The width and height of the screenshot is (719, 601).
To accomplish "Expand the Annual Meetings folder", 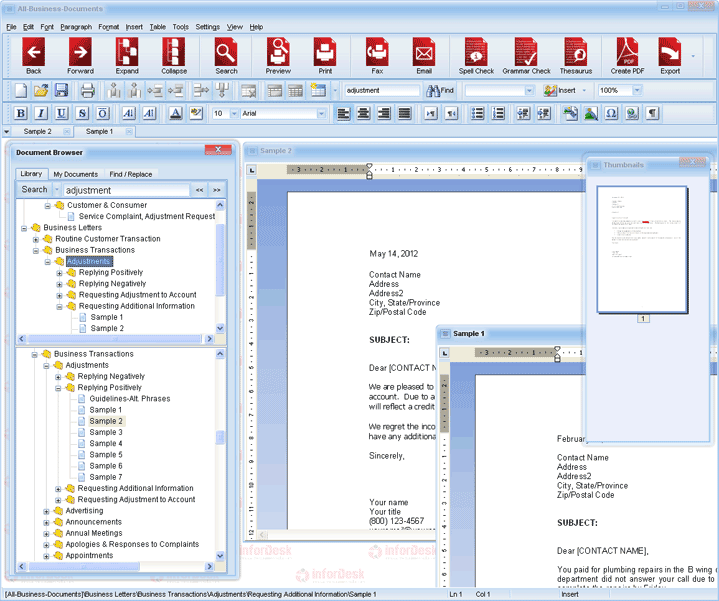I will coord(46,534).
